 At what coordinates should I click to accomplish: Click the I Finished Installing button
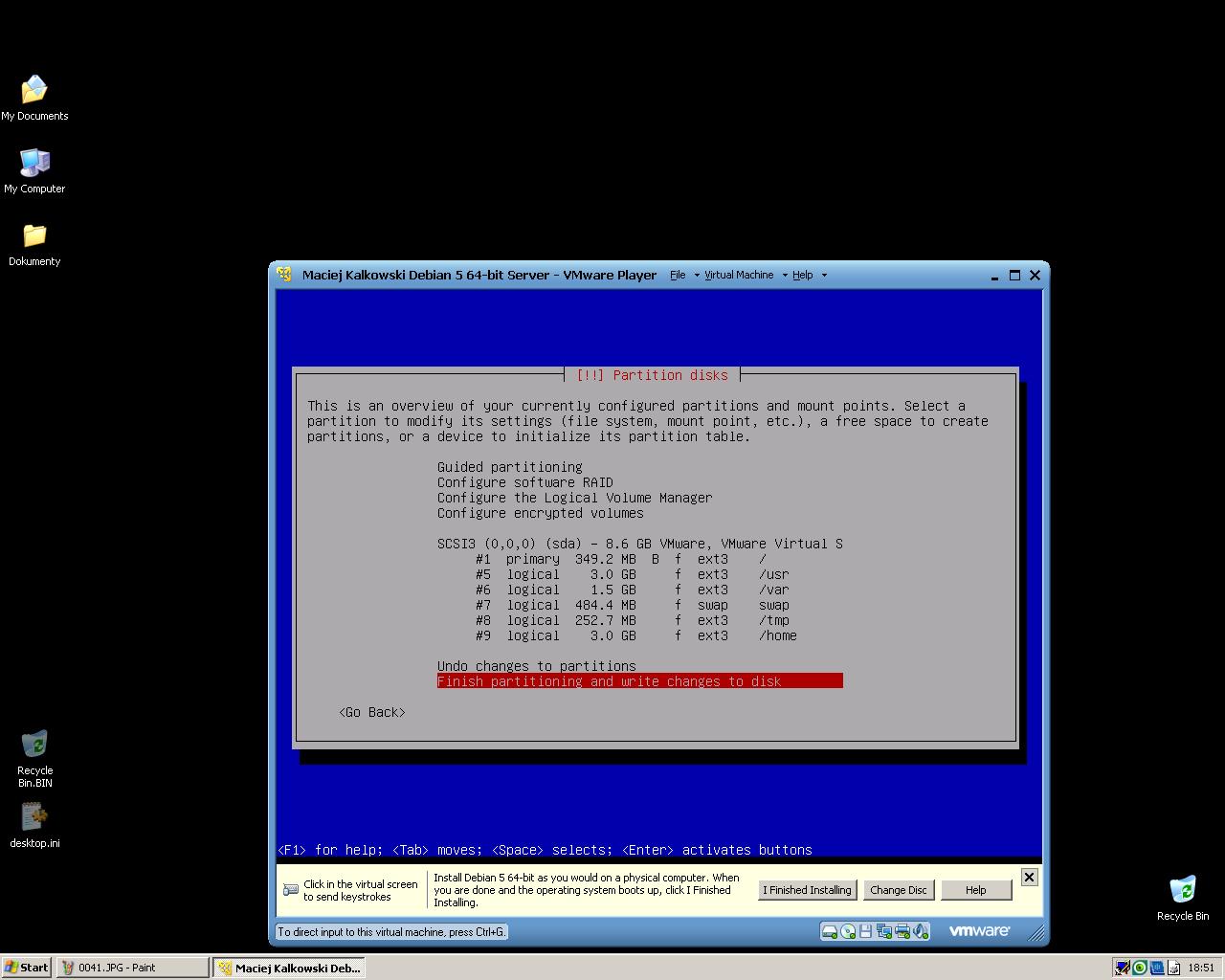coord(807,890)
